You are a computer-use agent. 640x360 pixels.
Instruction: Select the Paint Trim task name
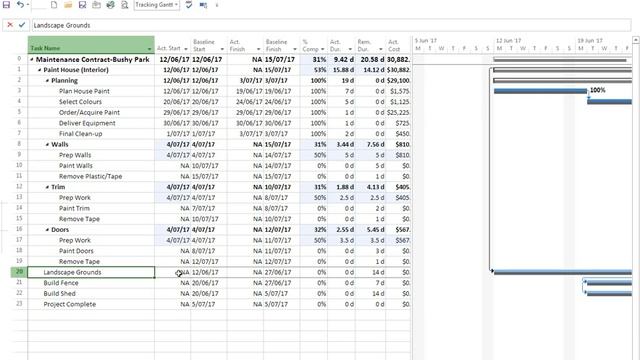[74, 208]
